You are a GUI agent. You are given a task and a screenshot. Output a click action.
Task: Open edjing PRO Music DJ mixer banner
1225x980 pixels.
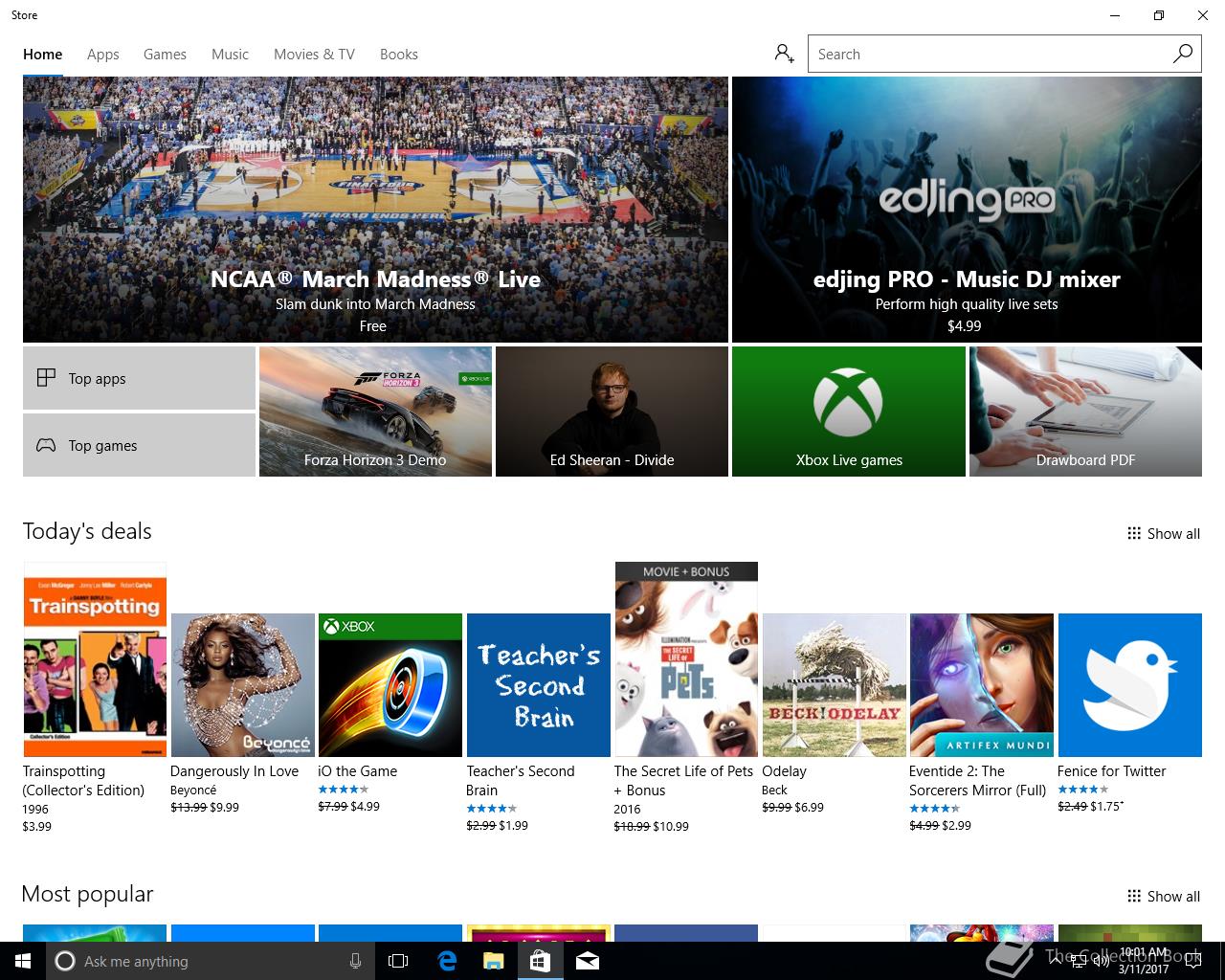(x=967, y=210)
